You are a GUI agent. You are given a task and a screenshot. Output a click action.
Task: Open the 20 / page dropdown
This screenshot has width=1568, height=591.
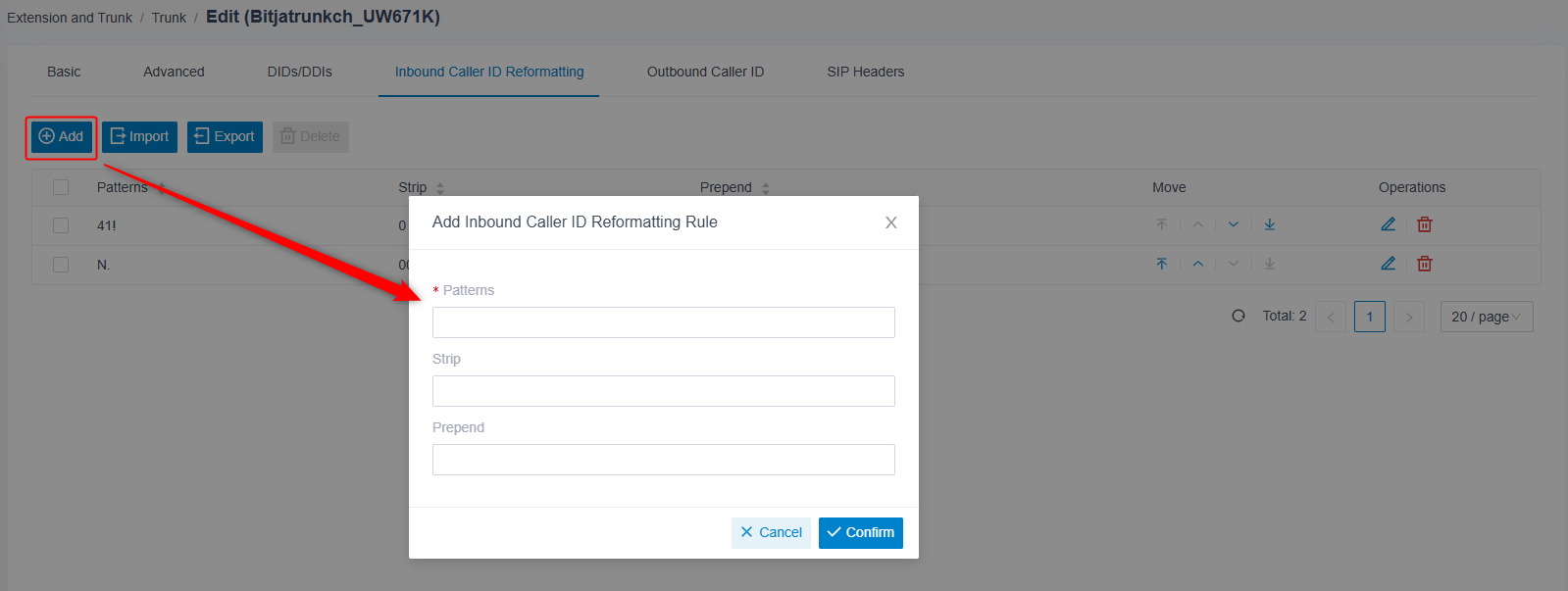click(1486, 317)
